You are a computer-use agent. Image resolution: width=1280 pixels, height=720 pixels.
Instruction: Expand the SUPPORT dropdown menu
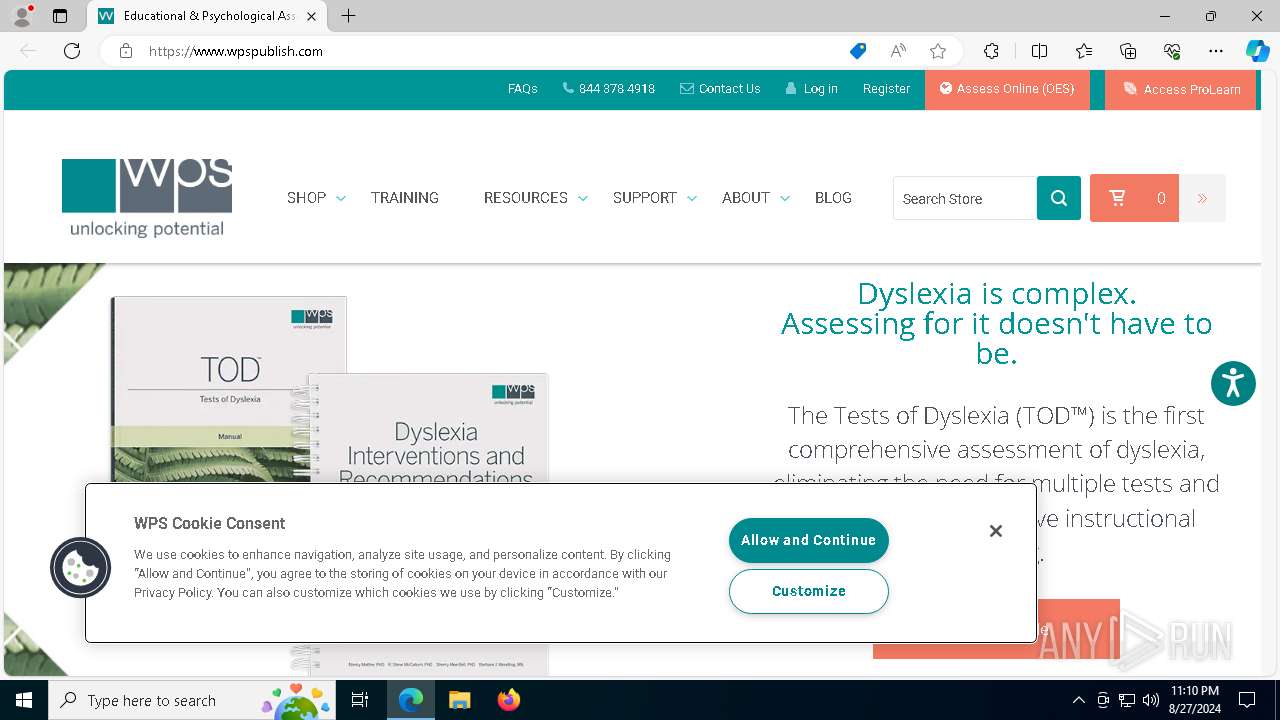pos(692,198)
